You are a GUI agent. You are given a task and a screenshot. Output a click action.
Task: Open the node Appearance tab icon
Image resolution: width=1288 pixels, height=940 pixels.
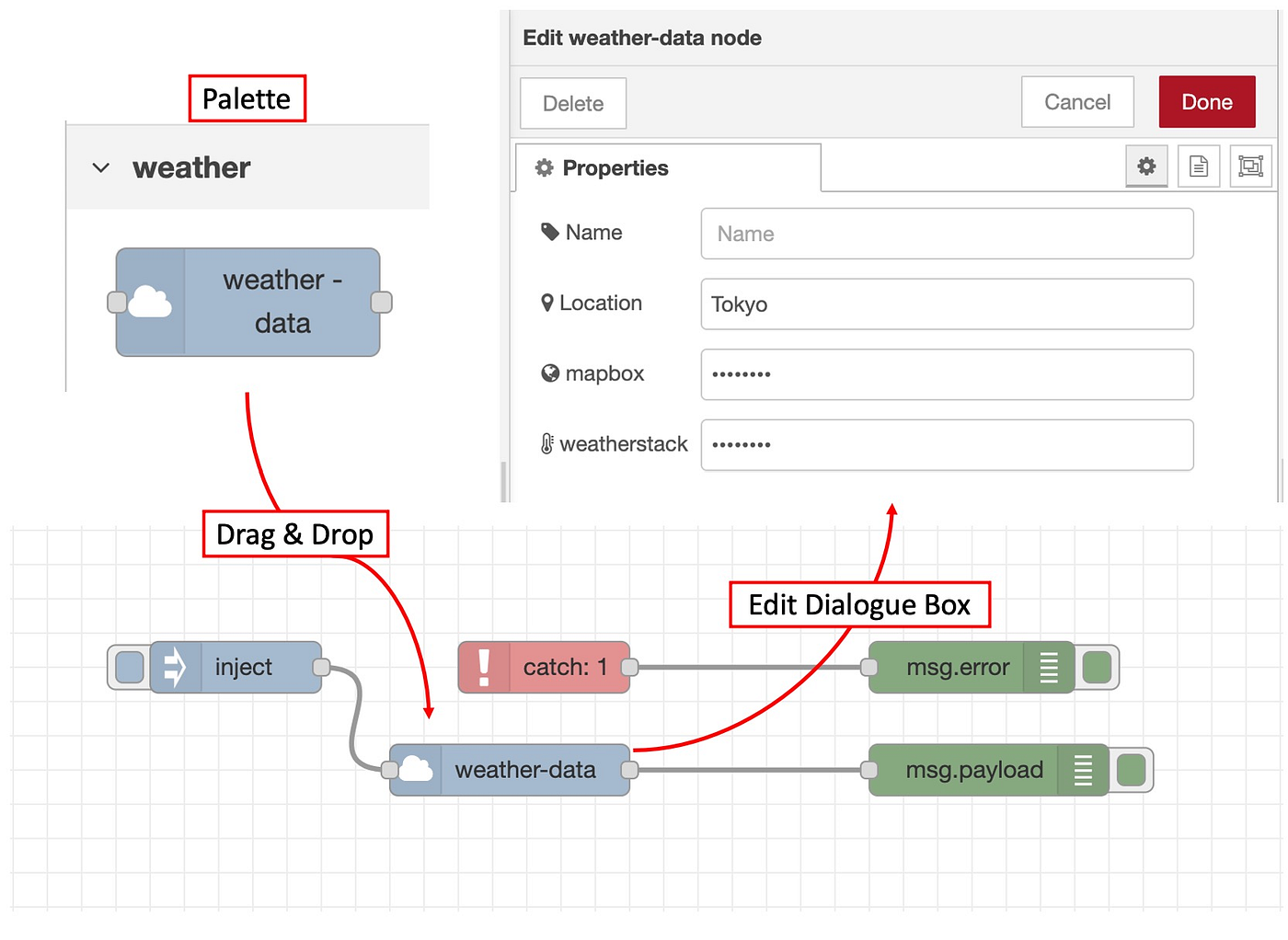(x=1250, y=166)
